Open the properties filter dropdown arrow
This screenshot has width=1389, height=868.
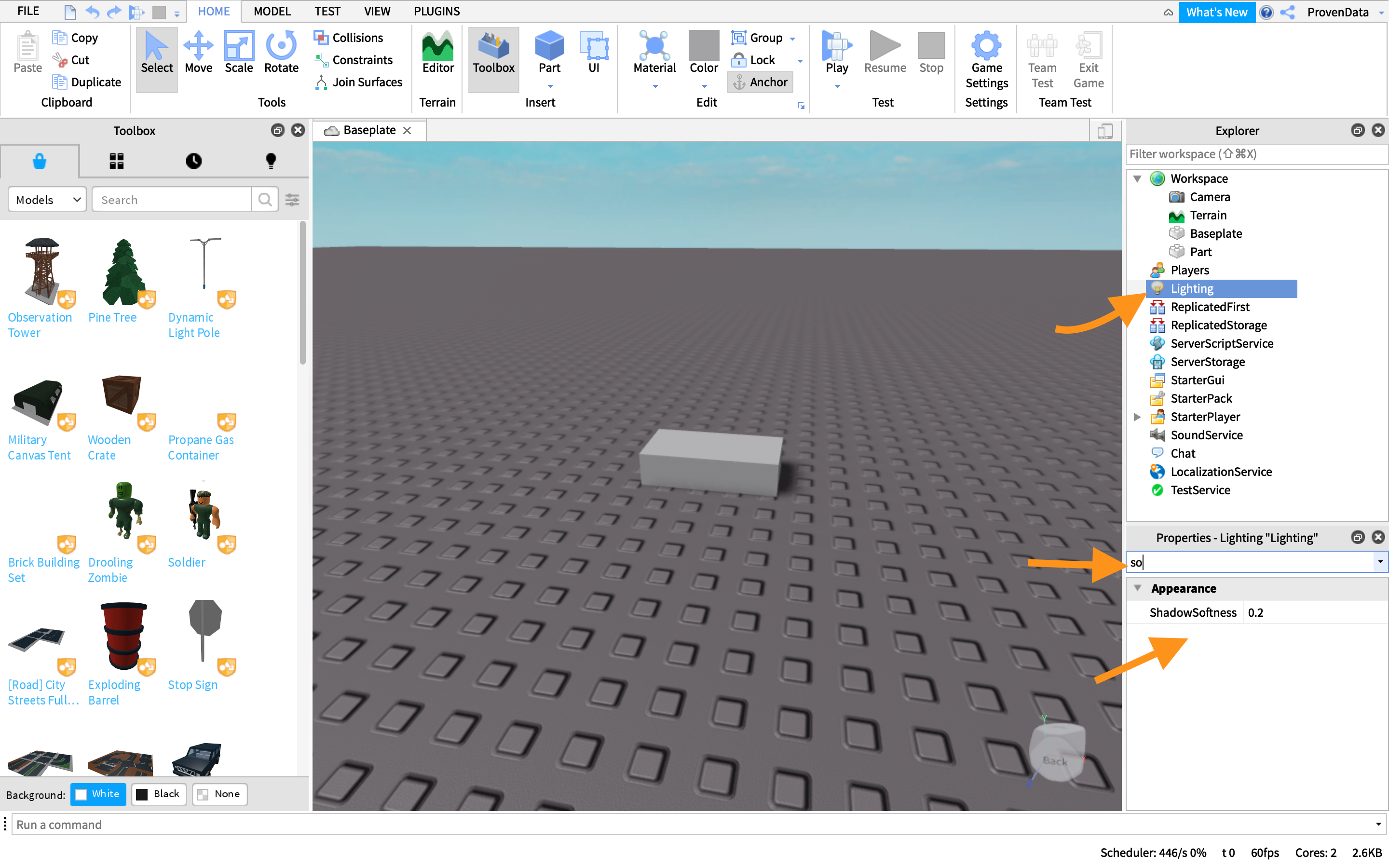(1380, 562)
